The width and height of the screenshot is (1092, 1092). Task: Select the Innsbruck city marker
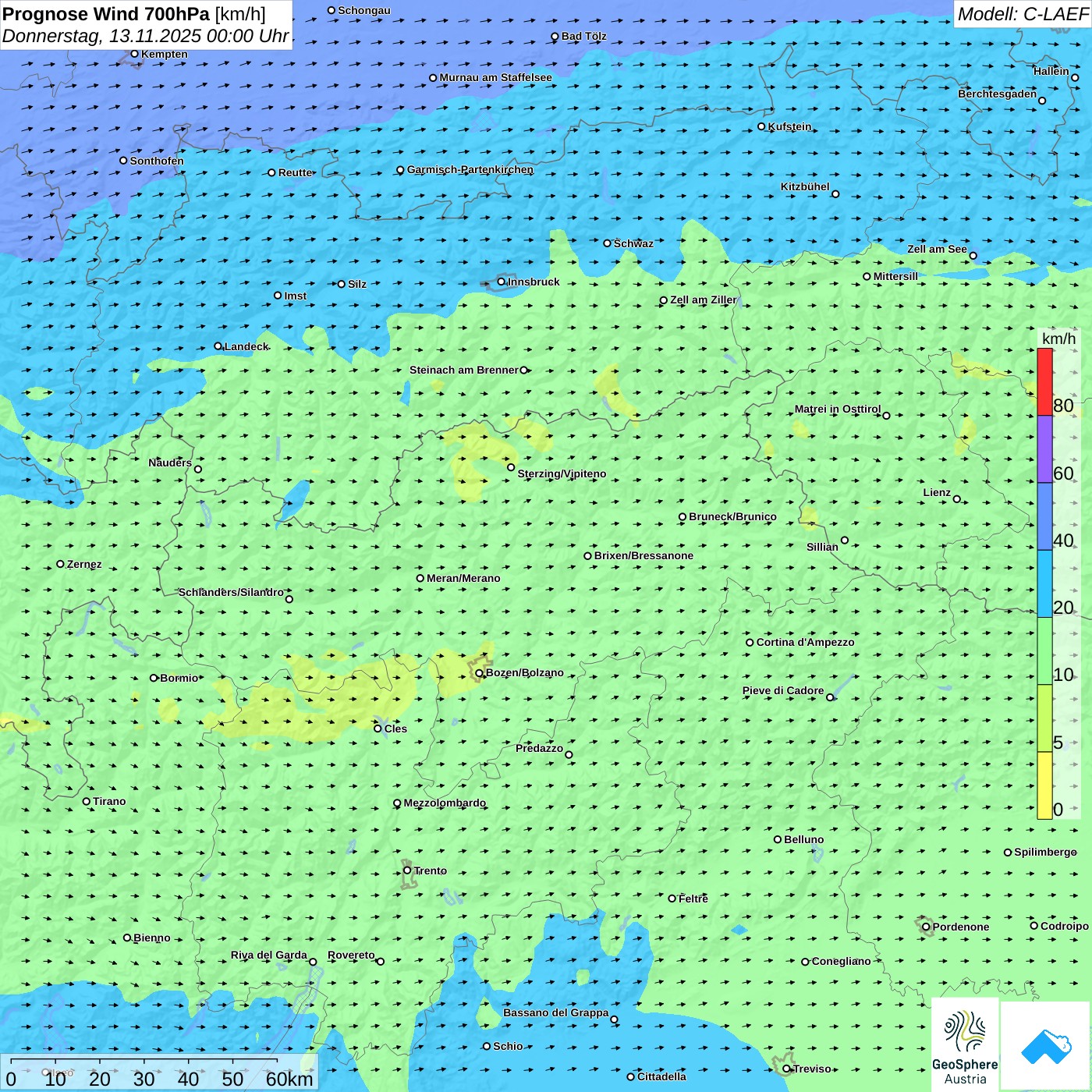pyautogui.click(x=502, y=282)
